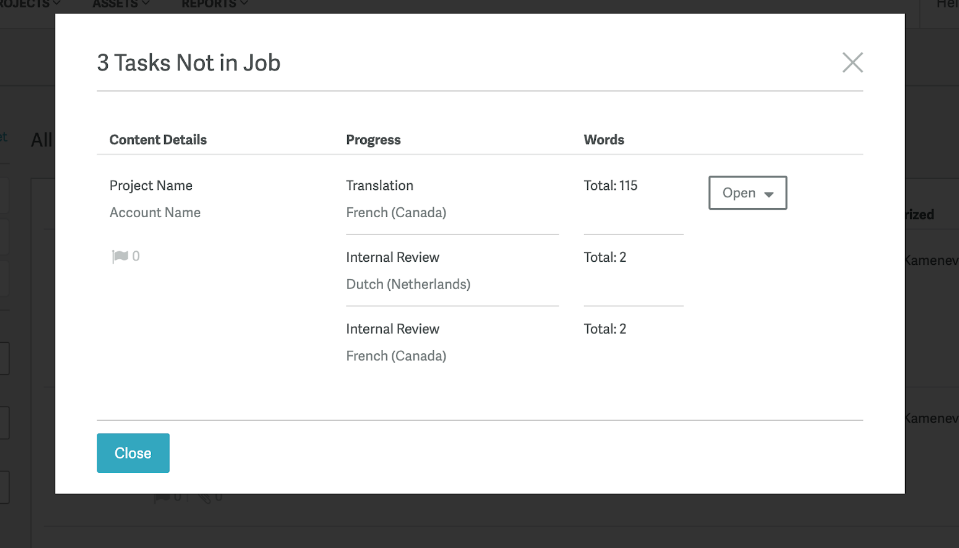Click the dimmed flag icon below the dialog
Viewport: 959px width, 548px height.
pyautogui.click(x=162, y=497)
